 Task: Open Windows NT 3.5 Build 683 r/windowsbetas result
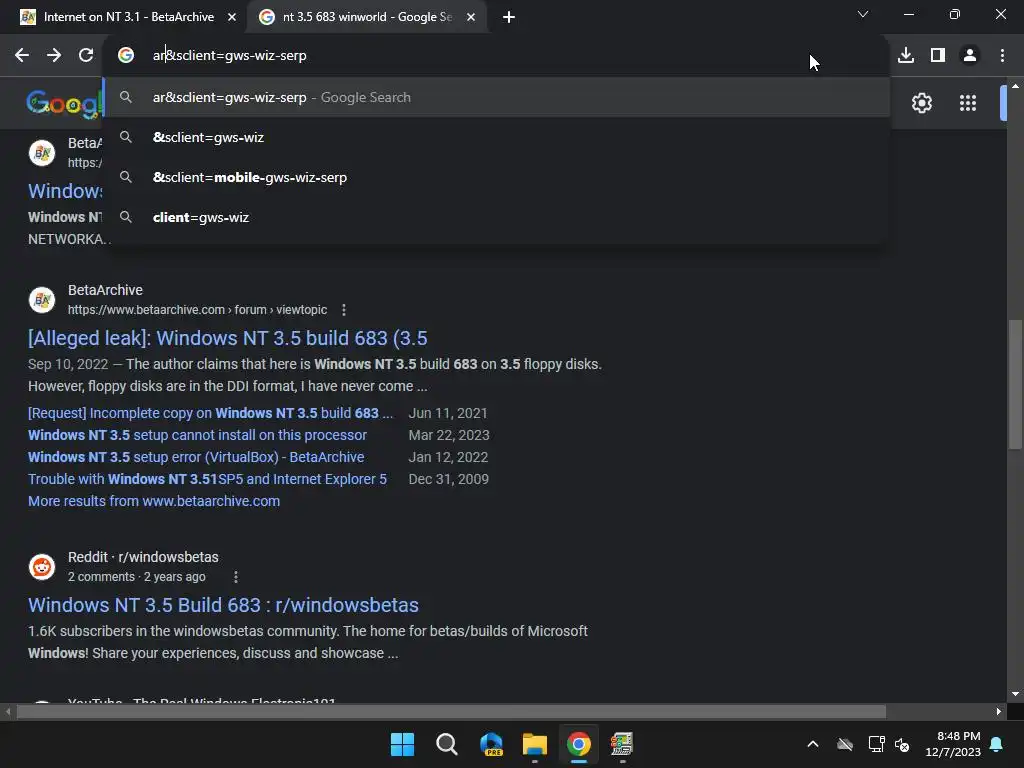[223, 605]
